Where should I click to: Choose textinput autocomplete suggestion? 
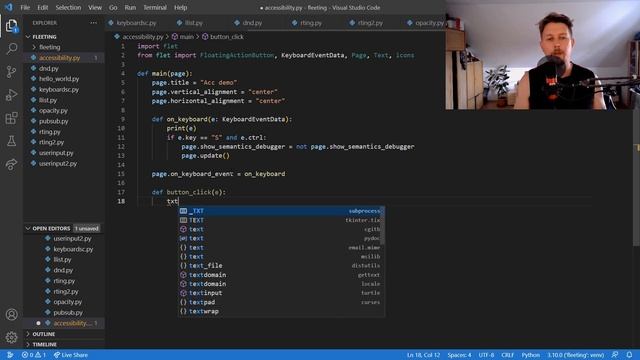[281, 293]
